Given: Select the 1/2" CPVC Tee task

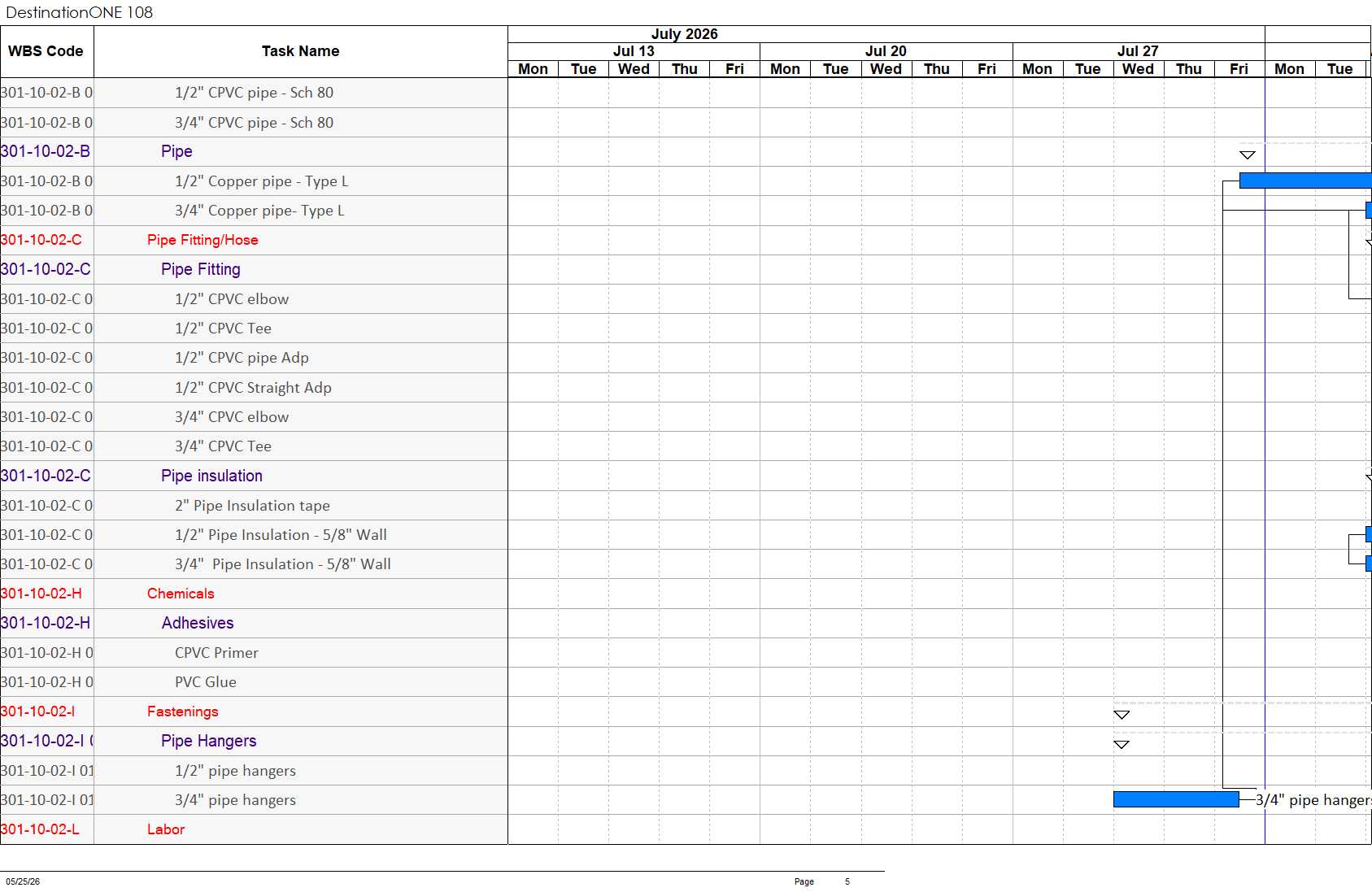Looking at the screenshot, I should (223, 329).
